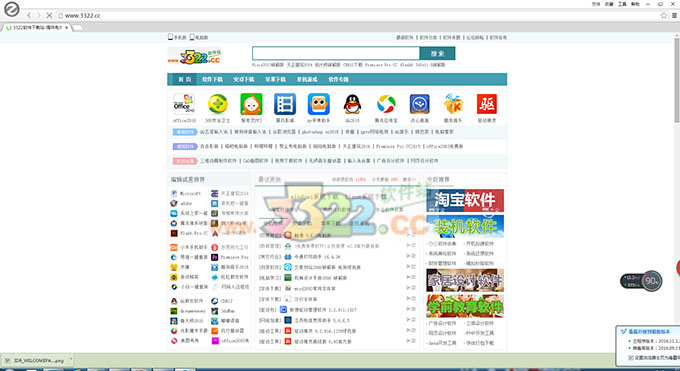
Task: Click the 搜索 search button
Action: coord(438,53)
